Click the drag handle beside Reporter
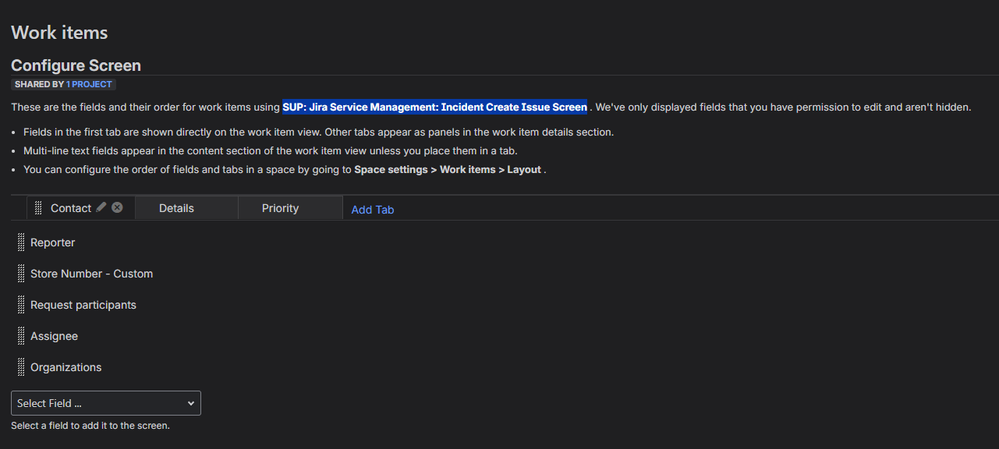 point(21,243)
